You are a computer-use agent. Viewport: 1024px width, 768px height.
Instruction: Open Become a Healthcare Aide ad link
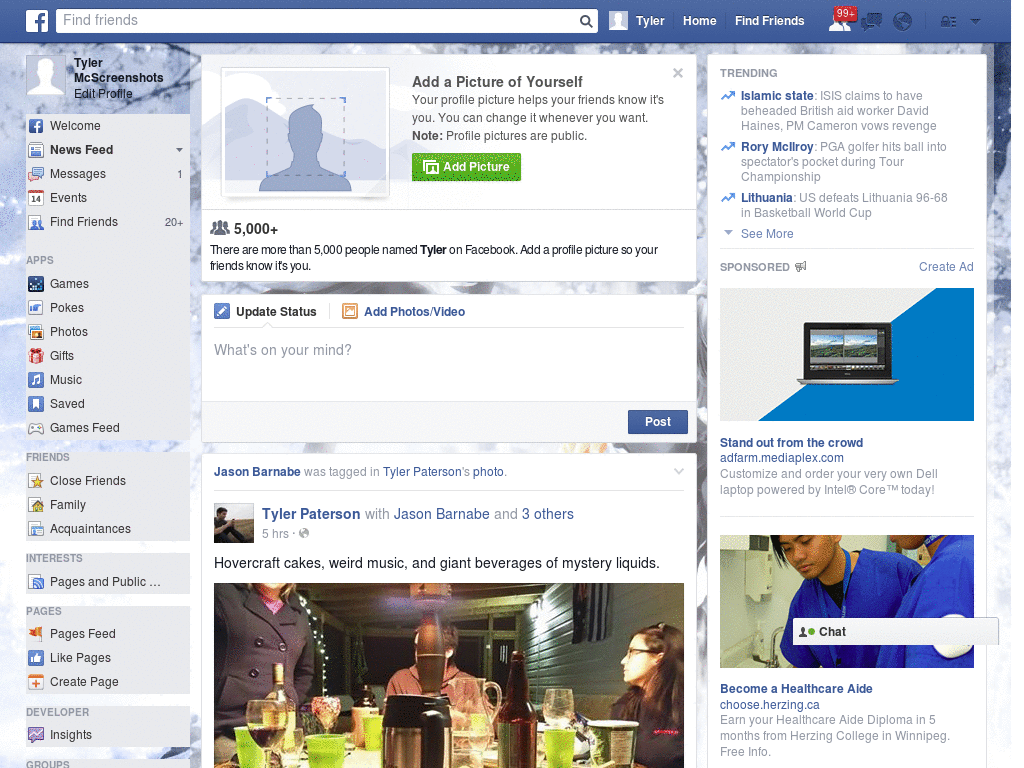796,689
